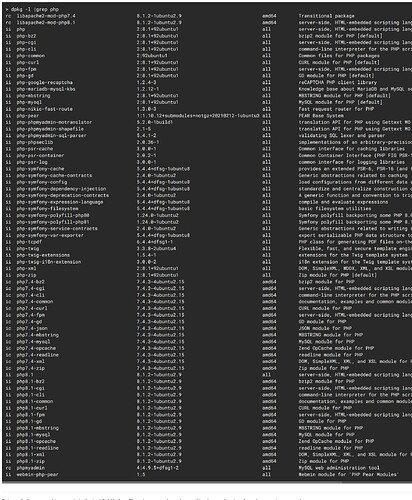Screen dimensions: 412x500
Task: Click the 'Fast request router for PHP' description
Action: coord(336,109)
